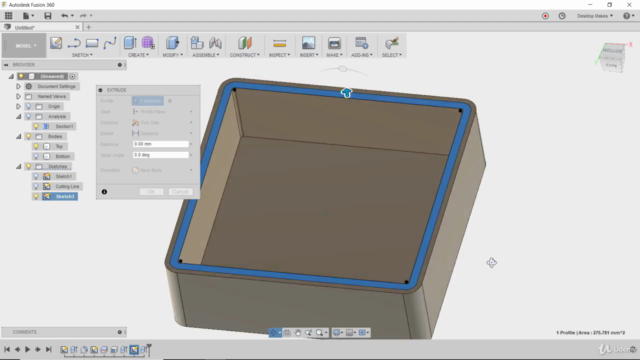Screen dimensions: 640x360
Task: Collapse the Bodies folder node
Action: (18, 136)
